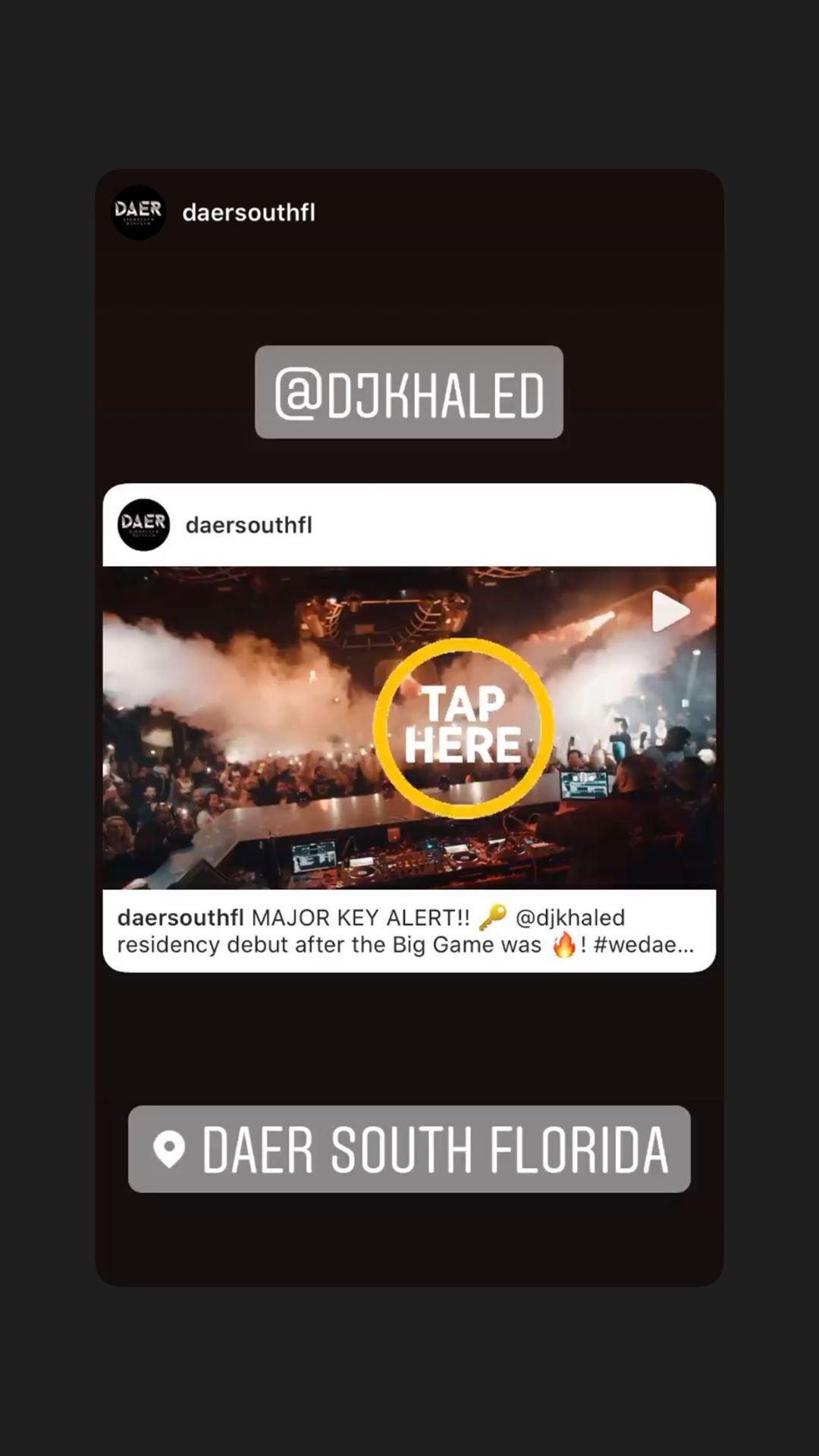This screenshot has height=1456, width=819.
Task: Tap daersouthfl name in embedded post header
Action: 249,525
